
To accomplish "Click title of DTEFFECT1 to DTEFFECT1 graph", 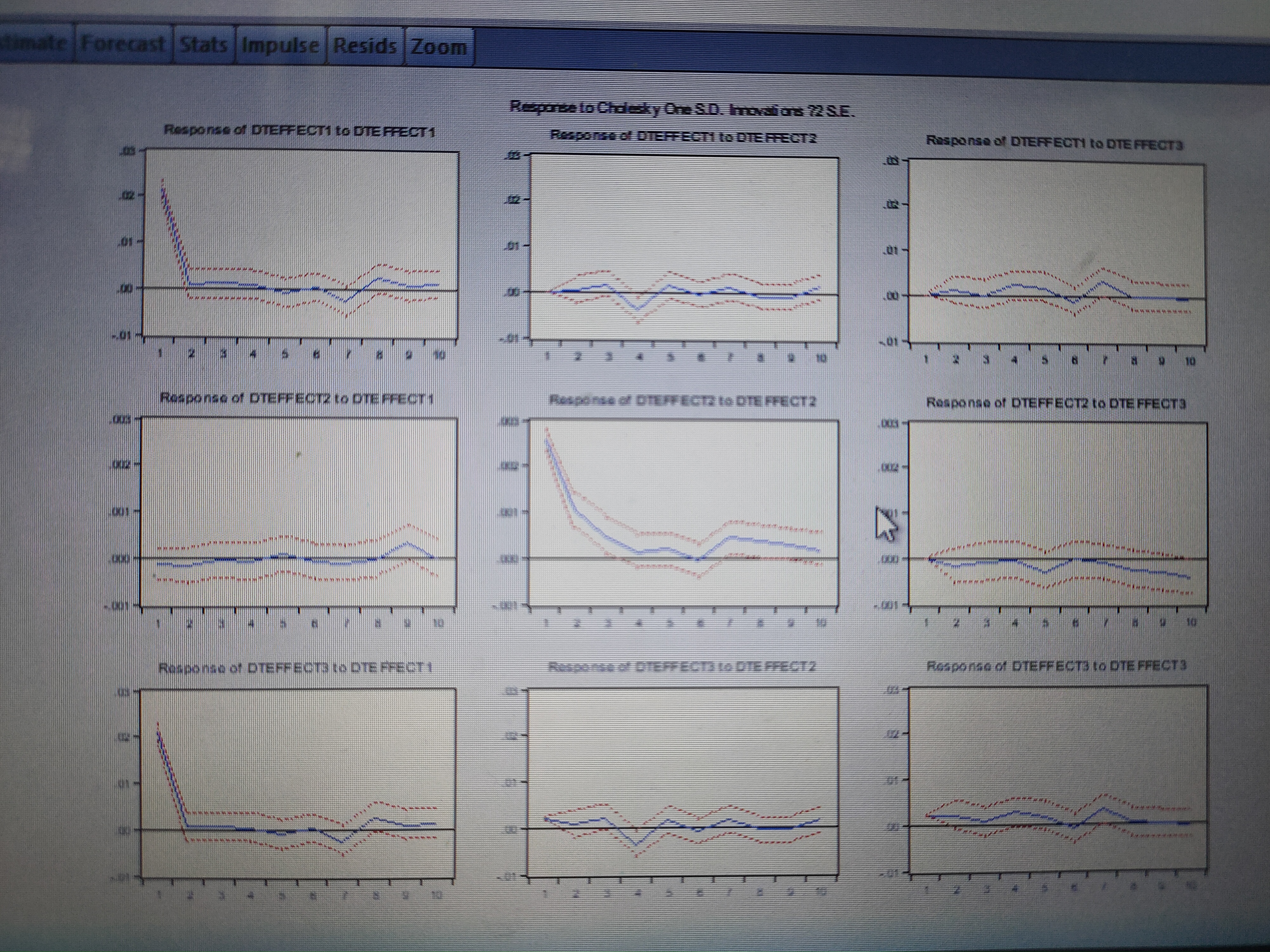I will pyautogui.click(x=300, y=131).
